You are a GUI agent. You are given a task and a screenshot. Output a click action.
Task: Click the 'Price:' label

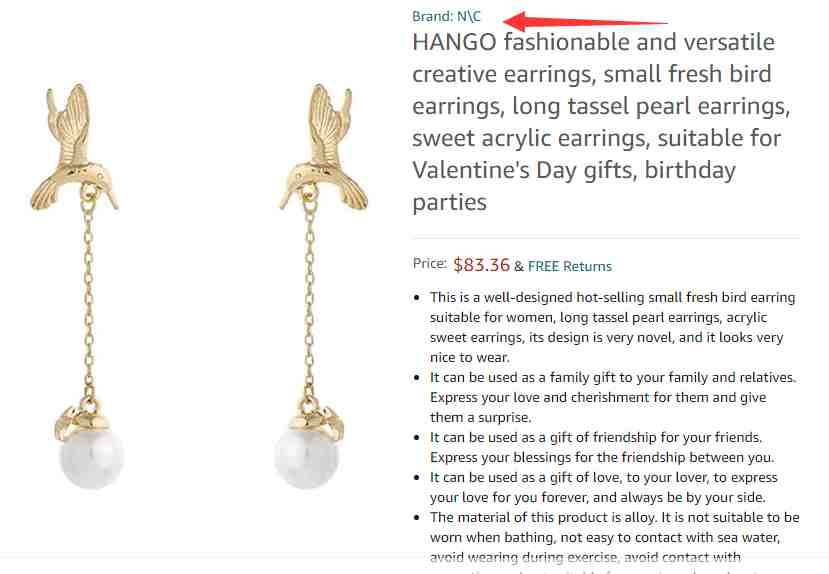[x=429, y=263]
